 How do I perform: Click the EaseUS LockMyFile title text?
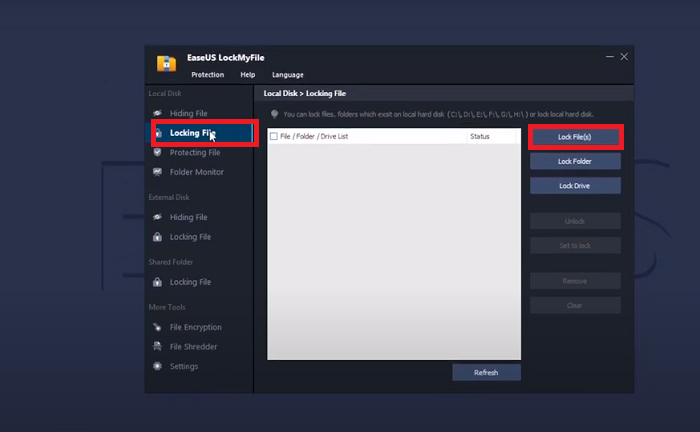pos(225,58)
